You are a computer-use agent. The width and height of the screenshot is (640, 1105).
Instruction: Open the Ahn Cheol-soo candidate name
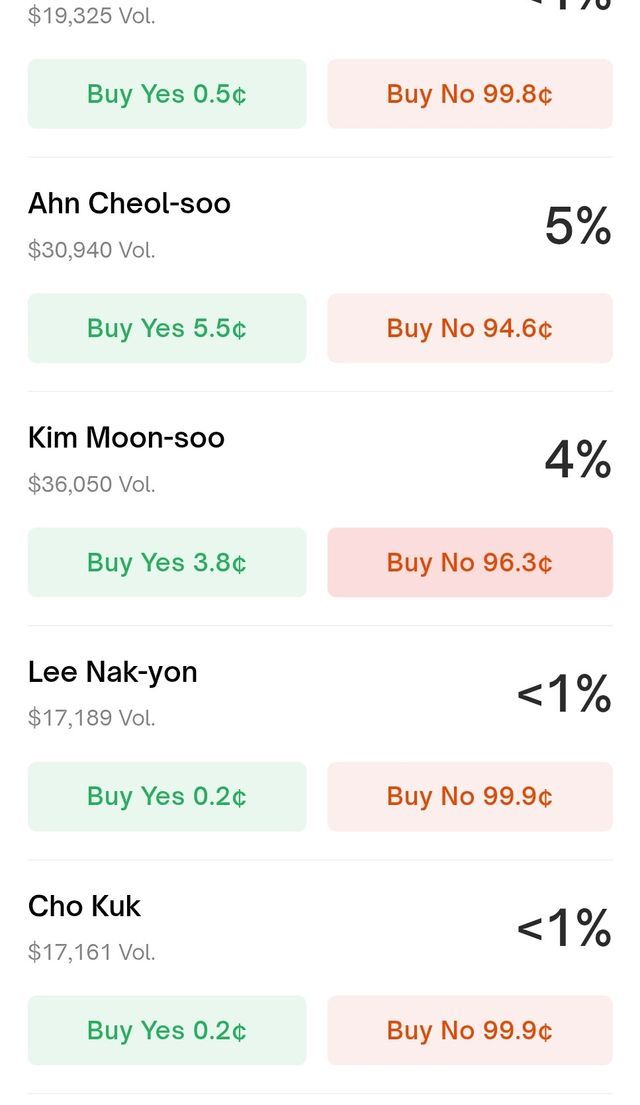point(129,204)
